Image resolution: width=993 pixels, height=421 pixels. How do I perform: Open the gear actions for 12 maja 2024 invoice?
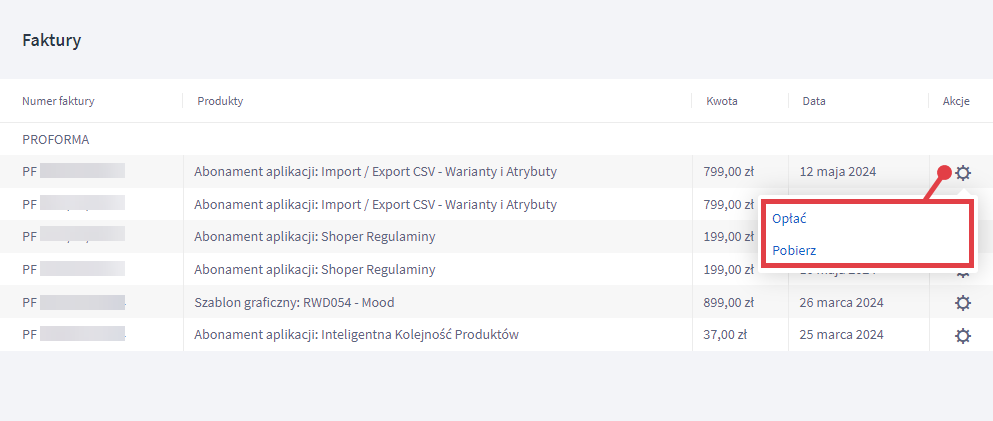[963, 172]
